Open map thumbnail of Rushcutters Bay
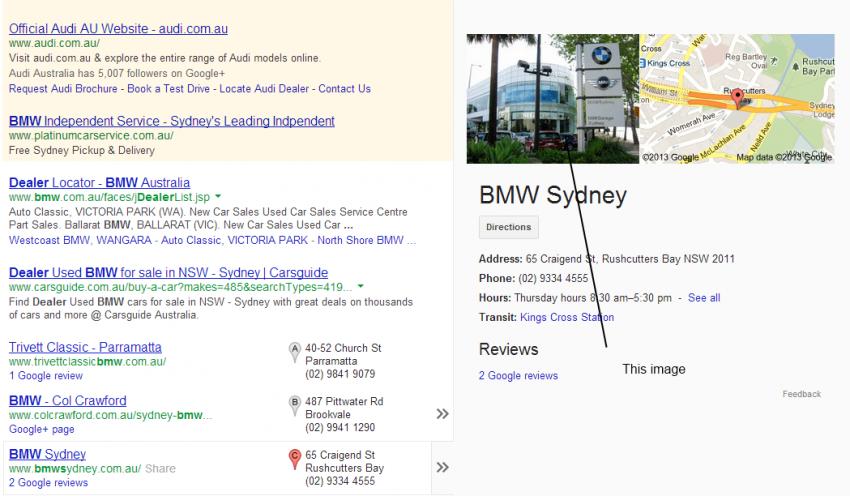 pyautogui.click(x=737, y=99)
